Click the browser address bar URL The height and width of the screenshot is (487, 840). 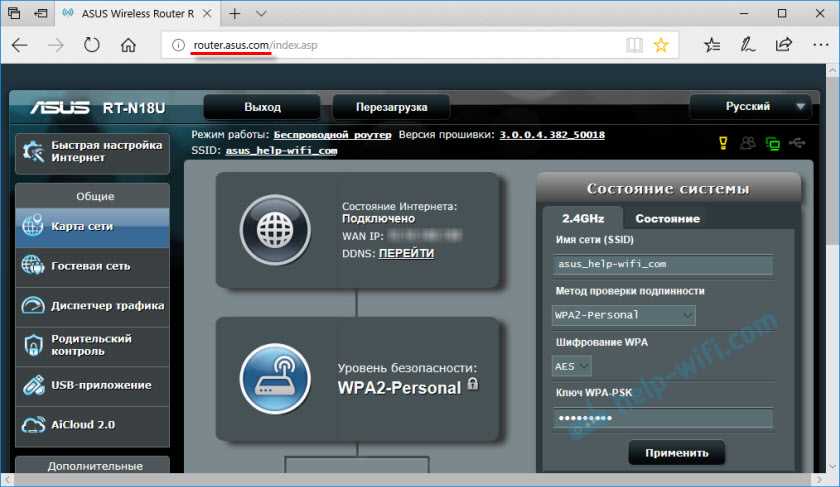(x=256, y=45)
